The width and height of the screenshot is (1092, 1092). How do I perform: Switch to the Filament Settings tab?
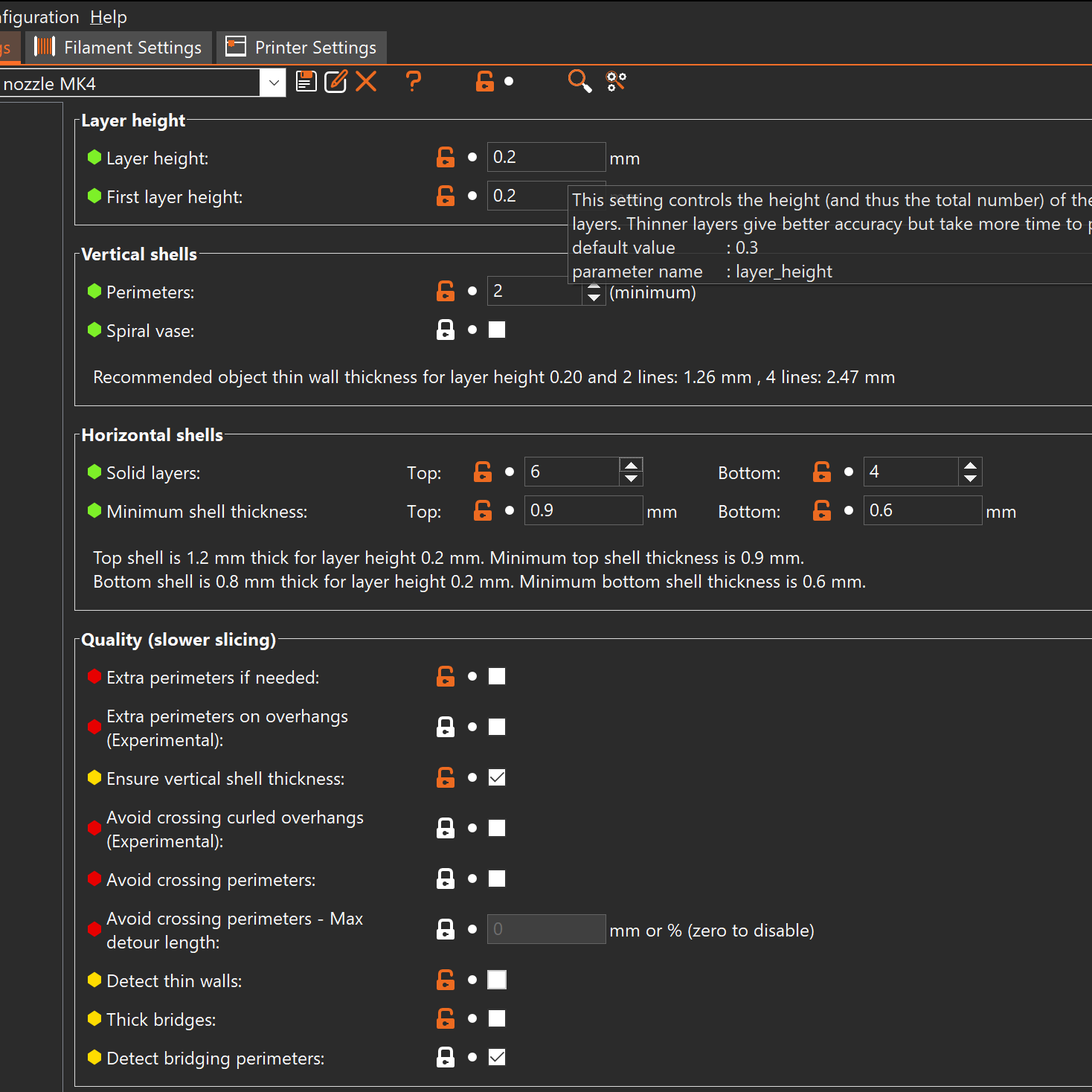pyautogui.click(x=119, y=48)
